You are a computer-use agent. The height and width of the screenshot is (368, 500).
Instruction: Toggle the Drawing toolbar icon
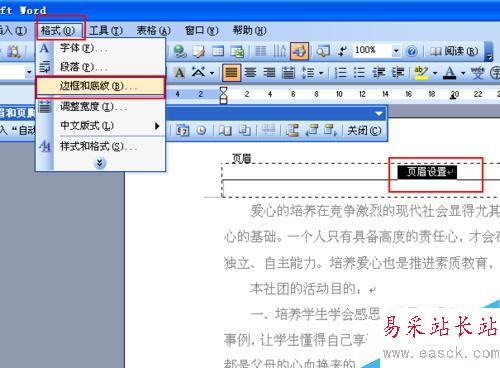click(x=299, y=51)
